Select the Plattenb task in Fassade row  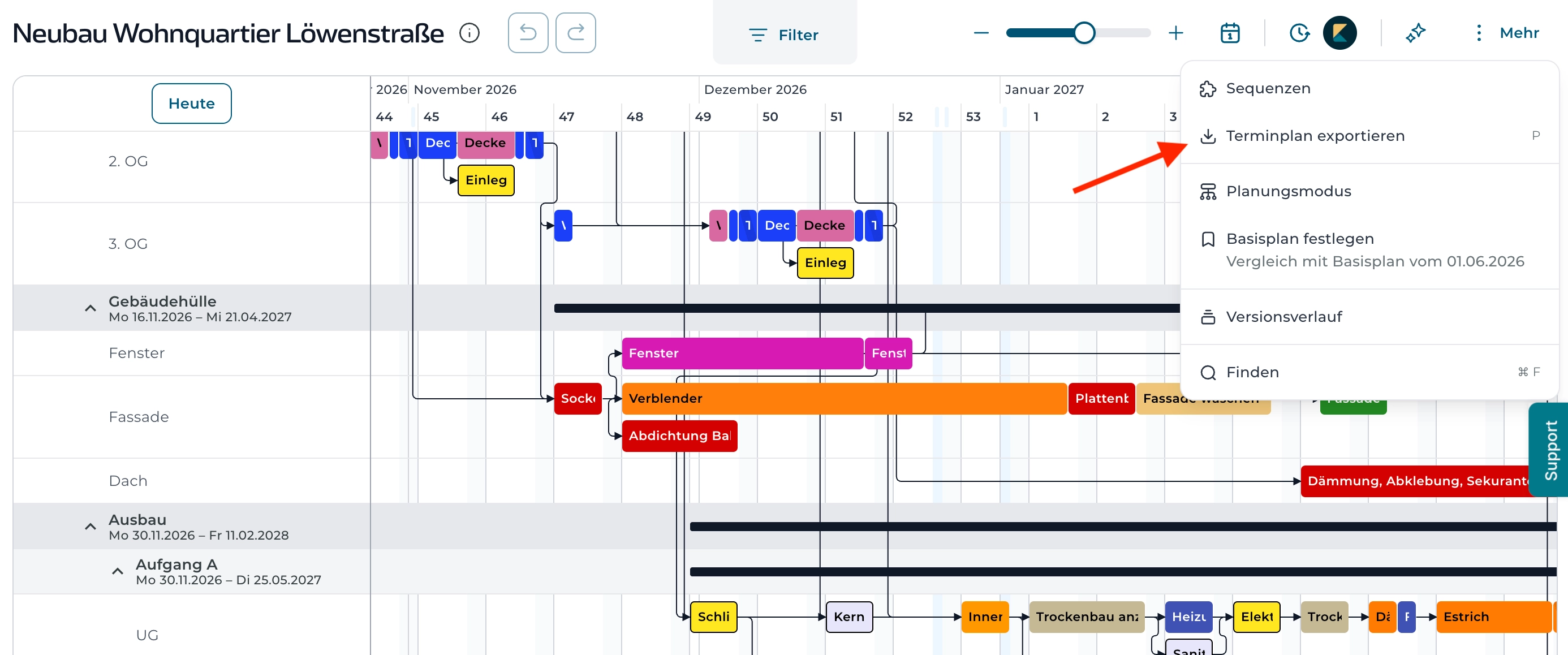[1101, 399]
